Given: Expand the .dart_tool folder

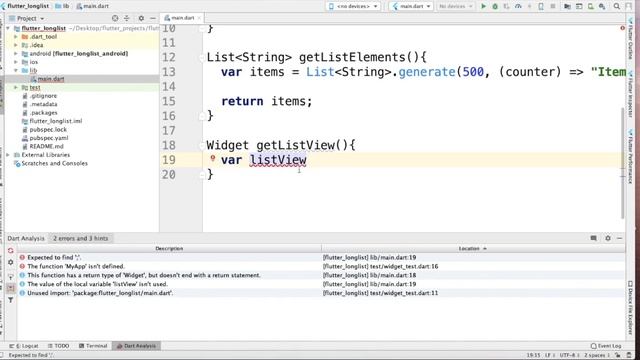Looking at the screenshot, I should pyautogui.click(x=16, y=37).
